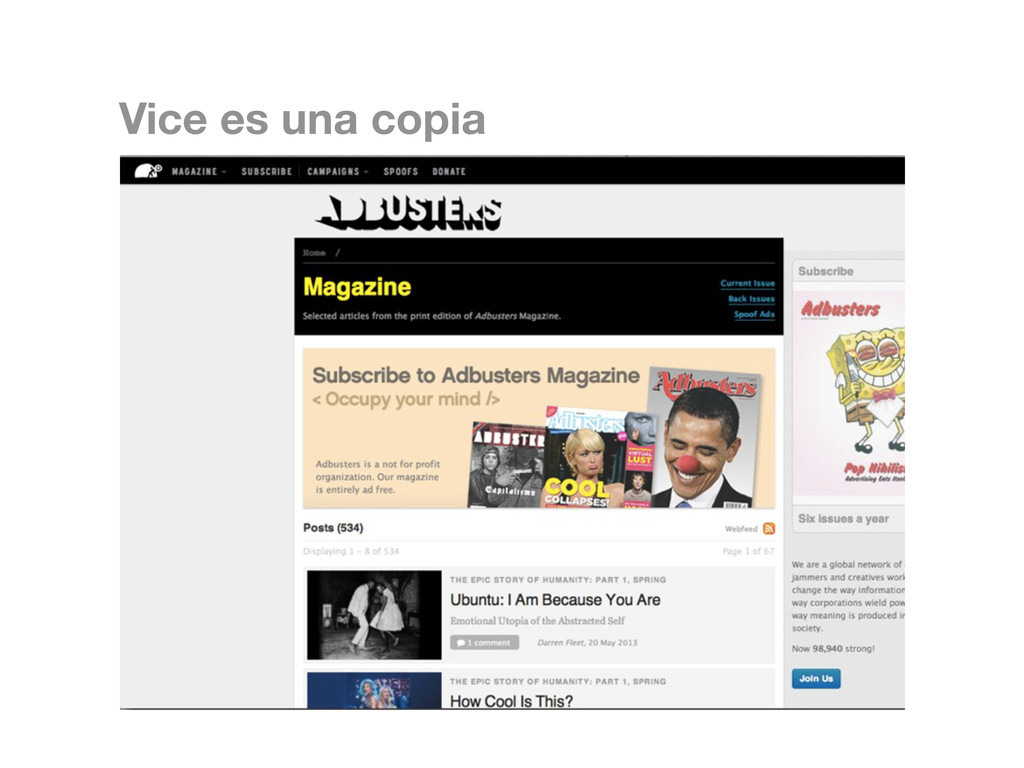Viewport: 1024px width, 768px height.
Task: Click 'Emotional Utopia of the Abstracted Self' subtitle
Action: (x=537, y=620)
